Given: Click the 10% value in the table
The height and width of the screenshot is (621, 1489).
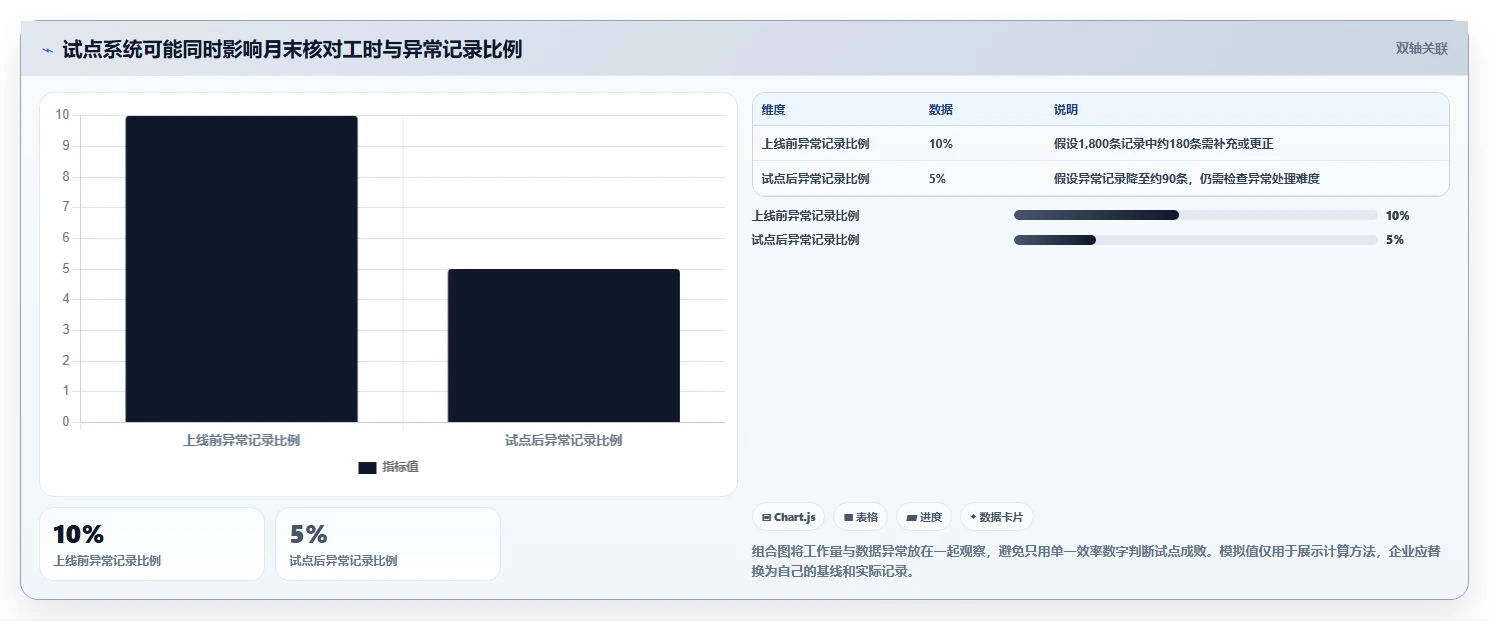Looking at the screenshot, I should (x=941, y=144).
